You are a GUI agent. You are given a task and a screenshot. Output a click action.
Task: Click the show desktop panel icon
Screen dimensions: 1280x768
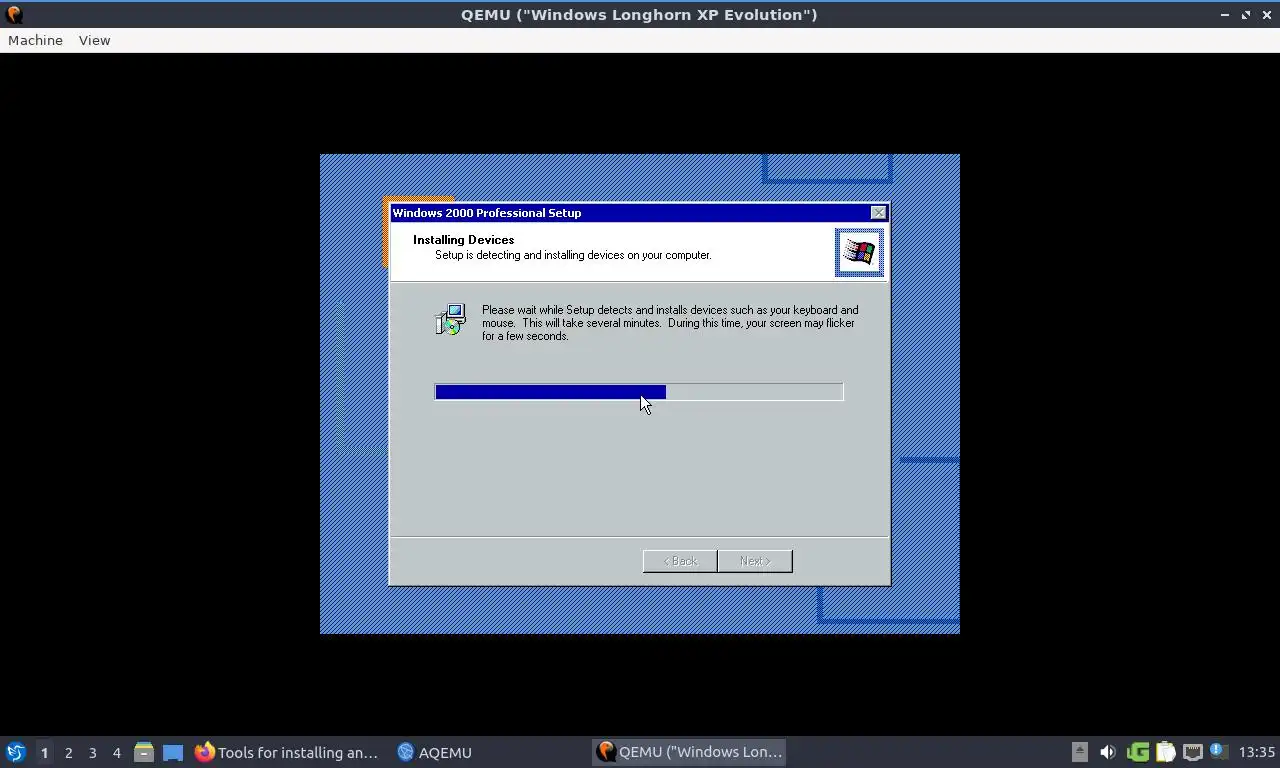(x=173, y=752)
